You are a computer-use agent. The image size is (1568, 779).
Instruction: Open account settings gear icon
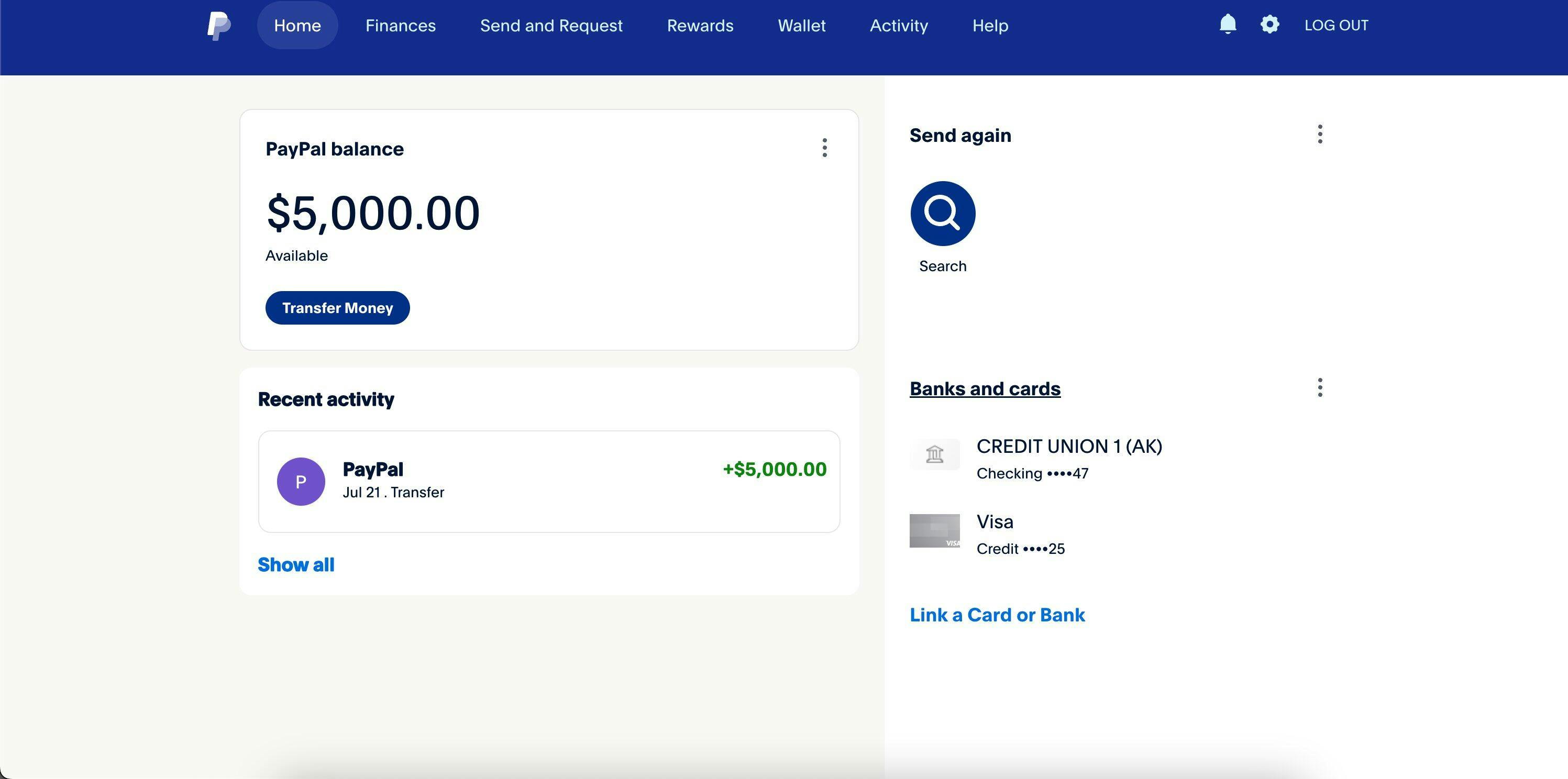(x=1269, y=24)
